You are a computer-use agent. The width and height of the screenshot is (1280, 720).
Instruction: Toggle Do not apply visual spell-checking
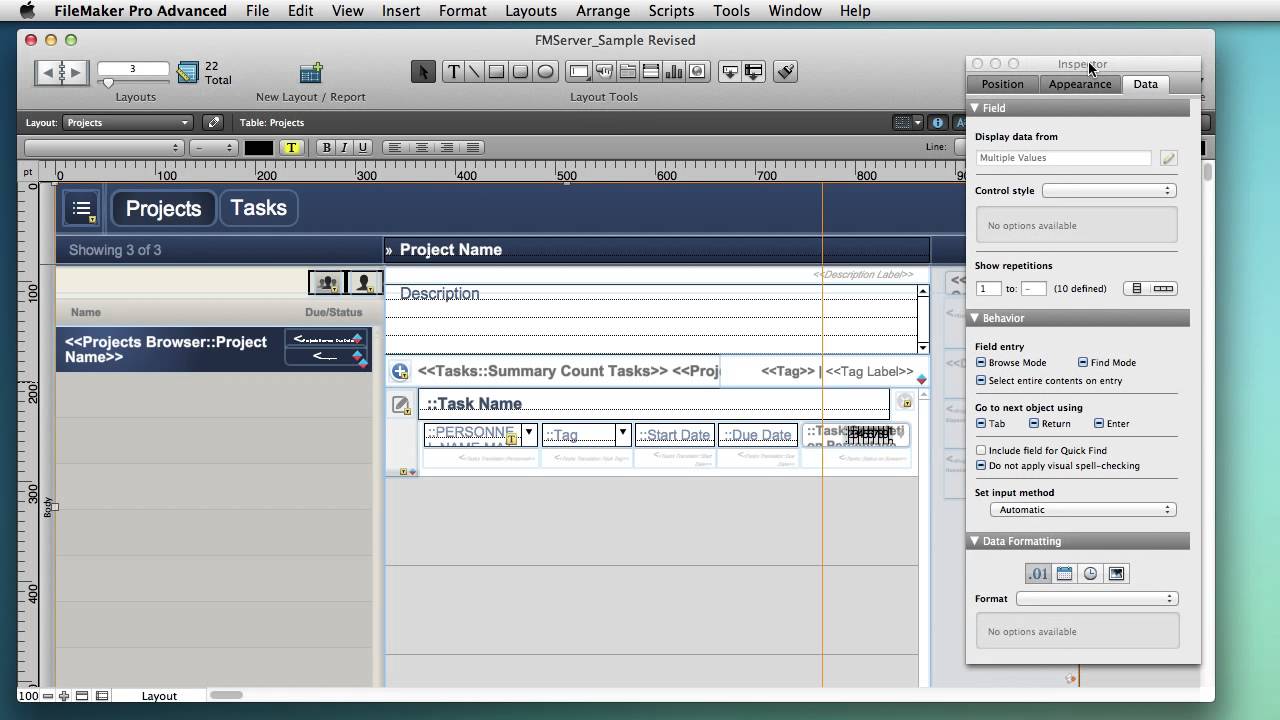981,466
